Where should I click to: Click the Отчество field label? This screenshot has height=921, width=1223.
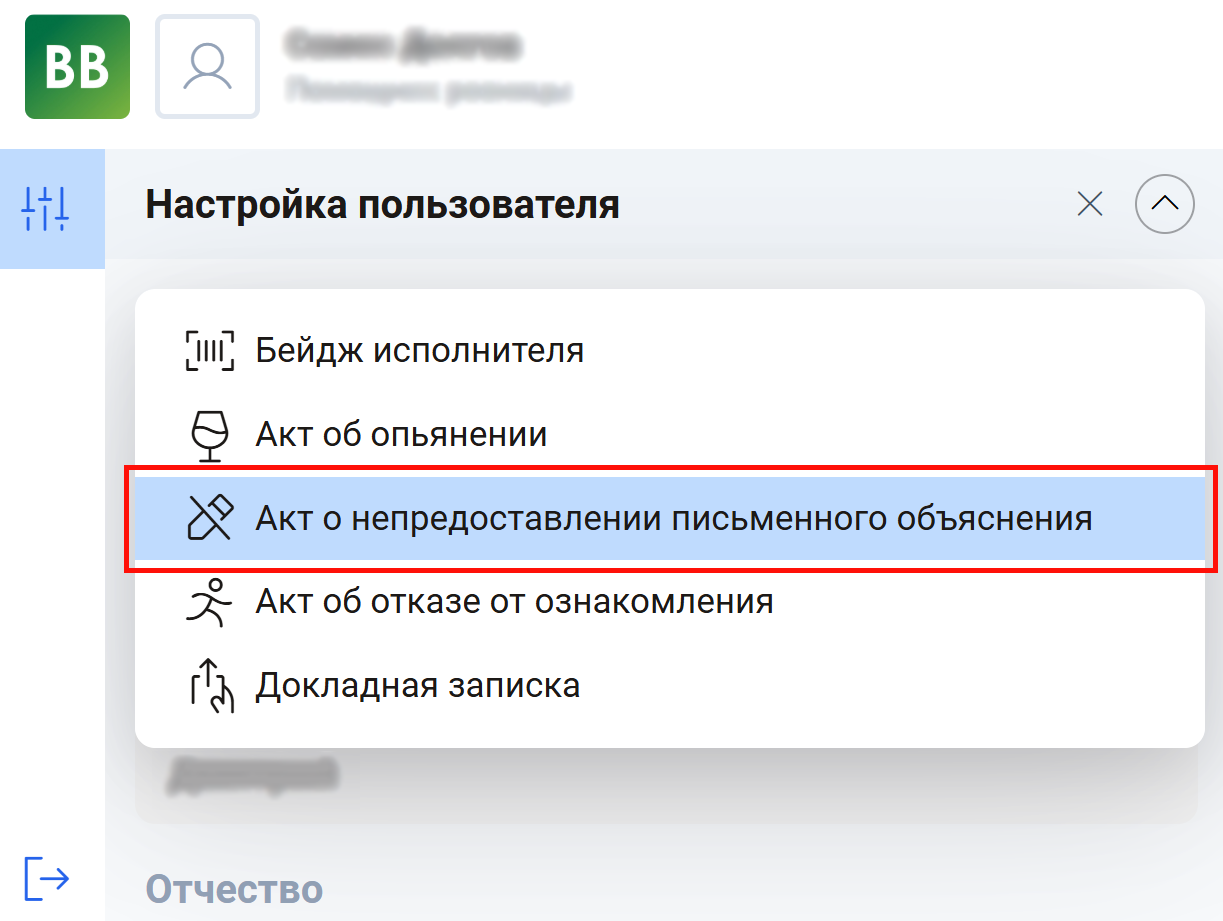pos(234,889)
